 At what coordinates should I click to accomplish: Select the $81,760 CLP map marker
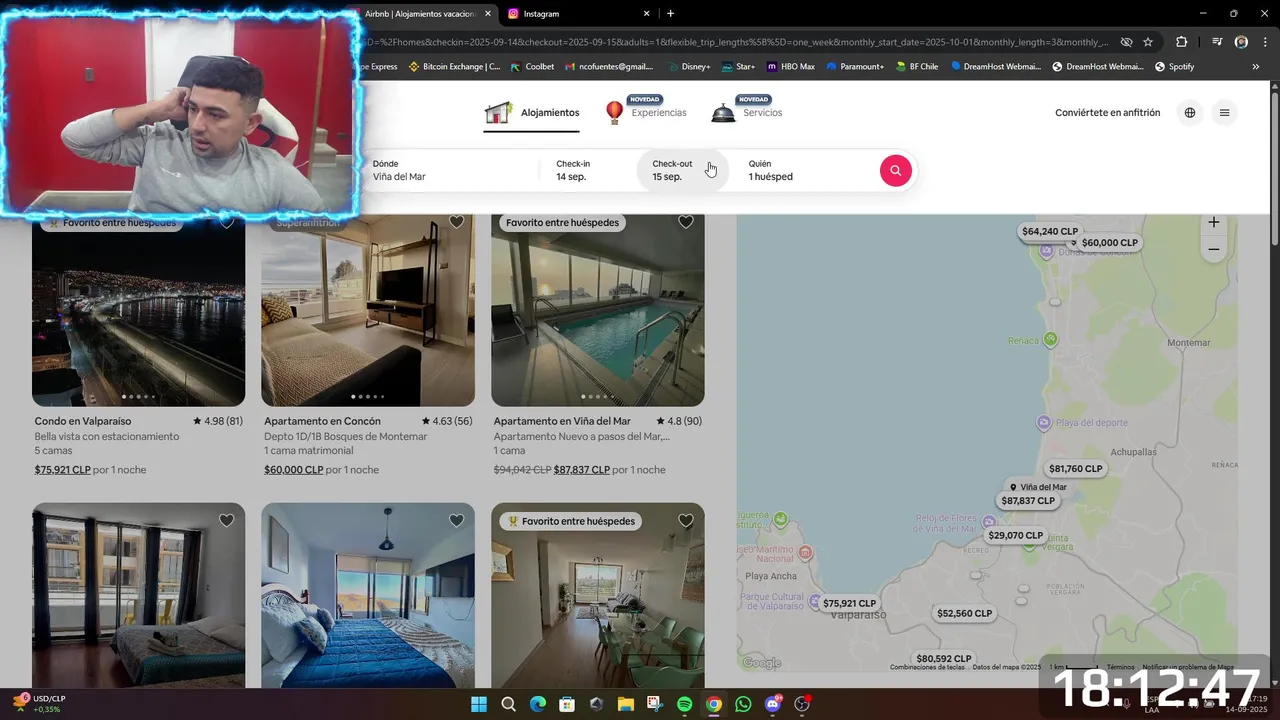1075,469
